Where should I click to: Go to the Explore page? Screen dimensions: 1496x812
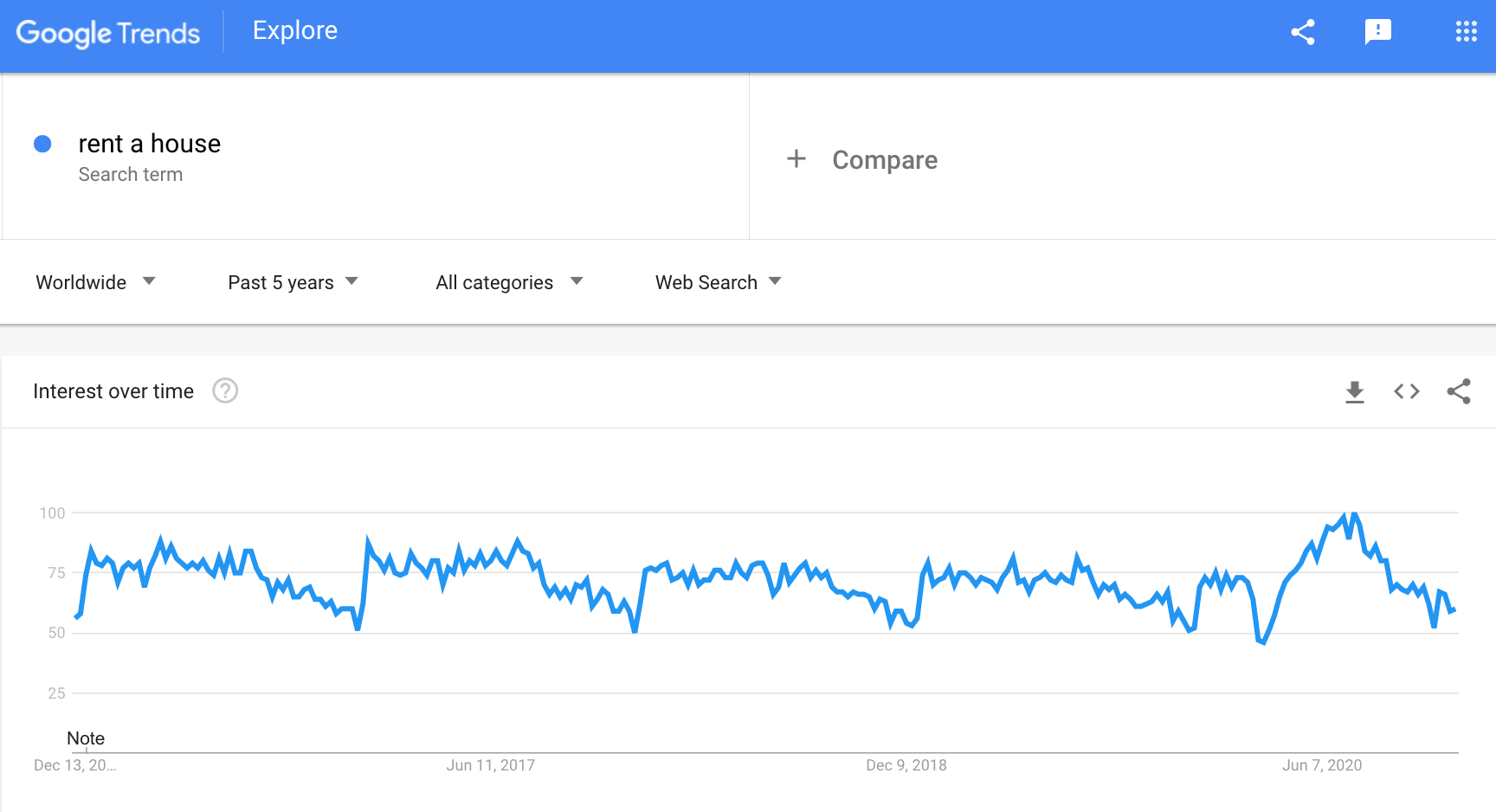[x=295, y=31]
